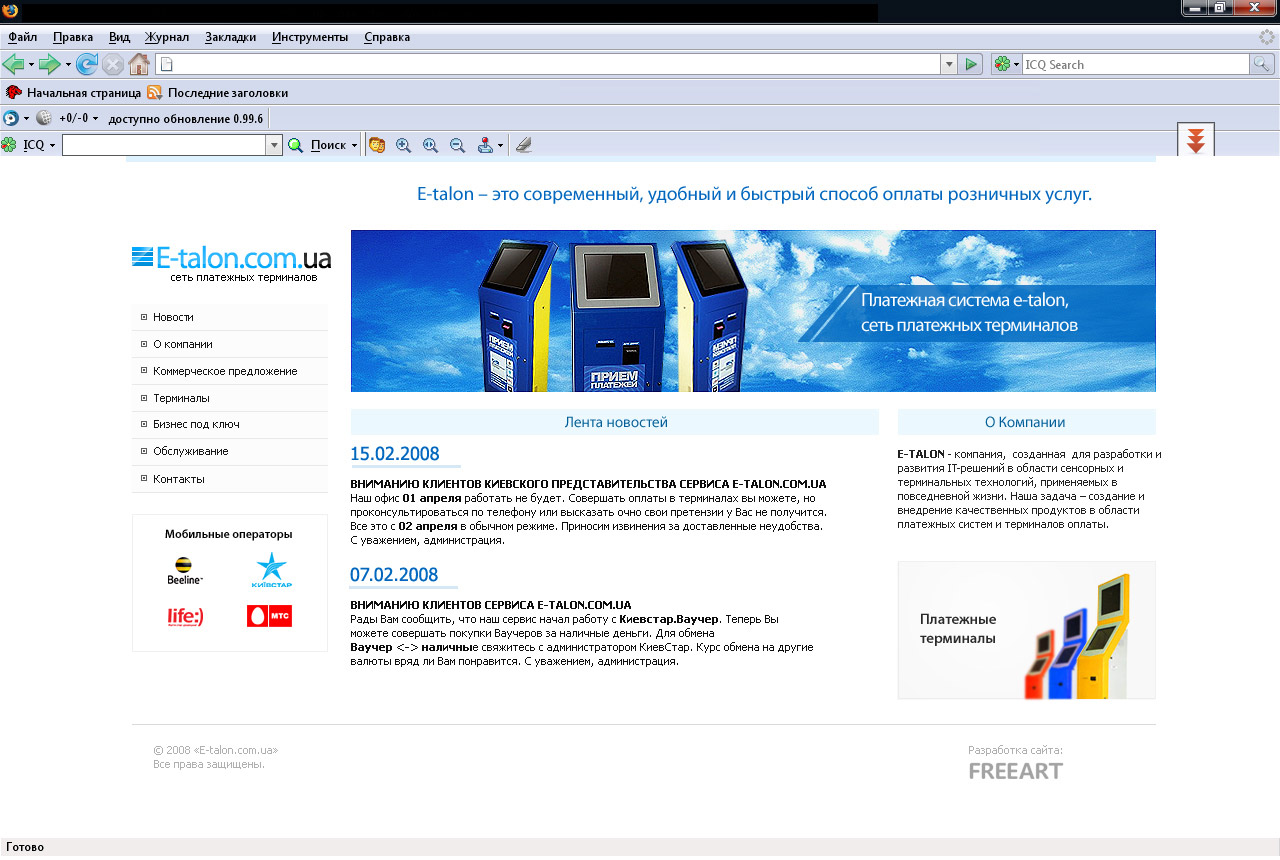Click the eraser icon in ICQ toolbar

click(523, 145)
